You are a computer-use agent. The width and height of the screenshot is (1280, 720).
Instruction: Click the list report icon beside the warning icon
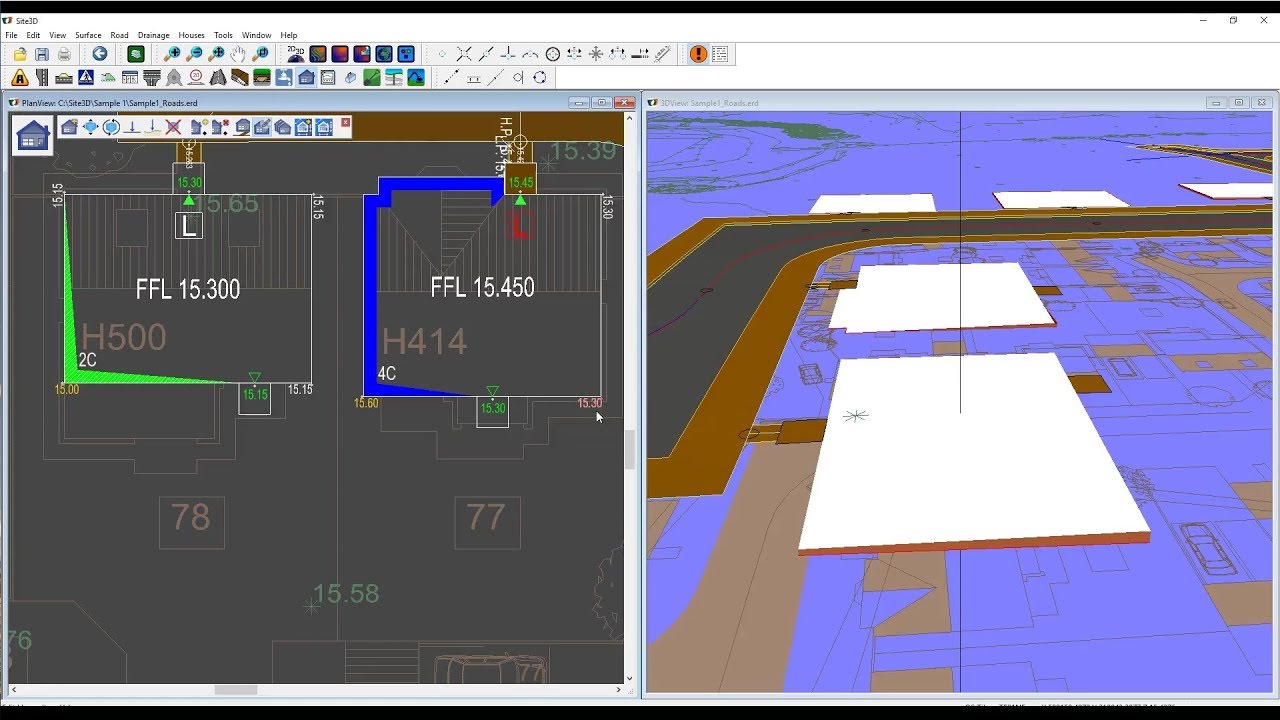pyautogui.click(x=720, y=54)
